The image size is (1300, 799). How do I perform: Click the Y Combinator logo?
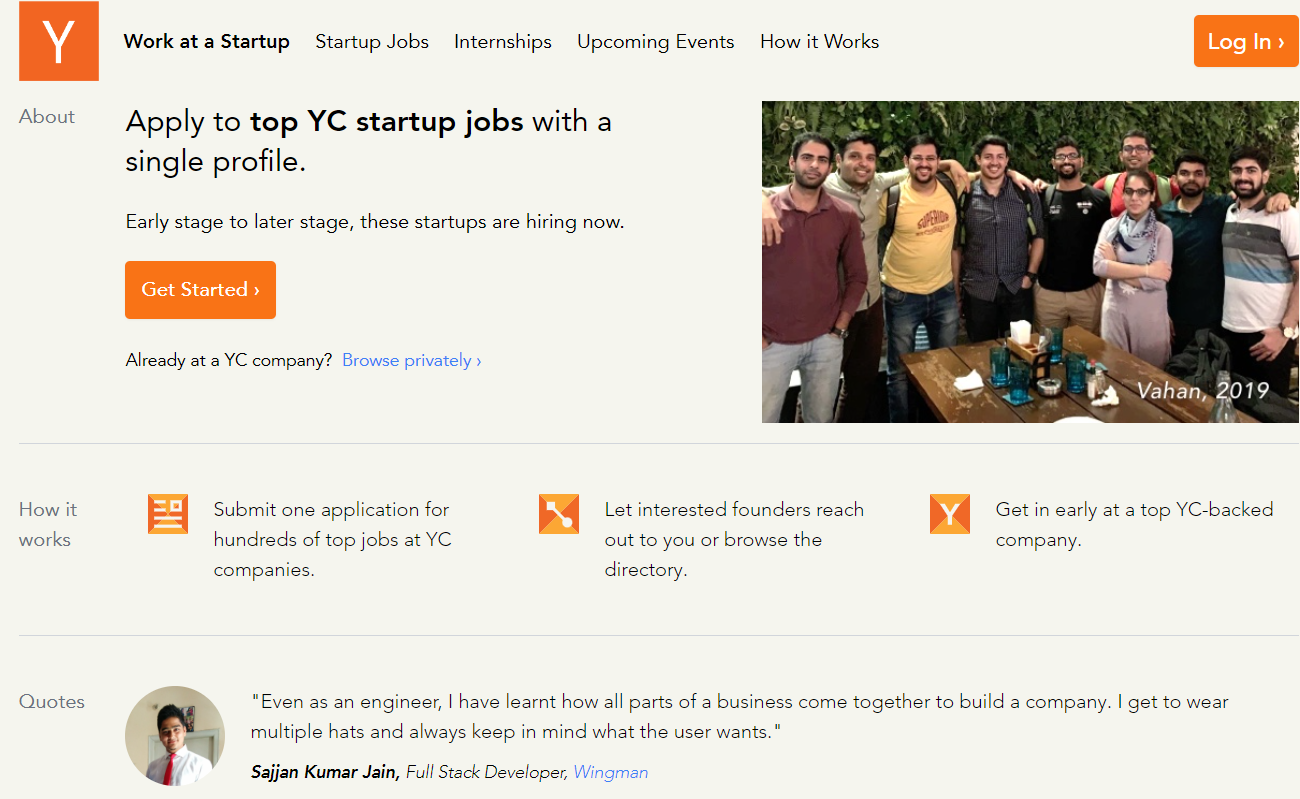(x=59, y=41)
